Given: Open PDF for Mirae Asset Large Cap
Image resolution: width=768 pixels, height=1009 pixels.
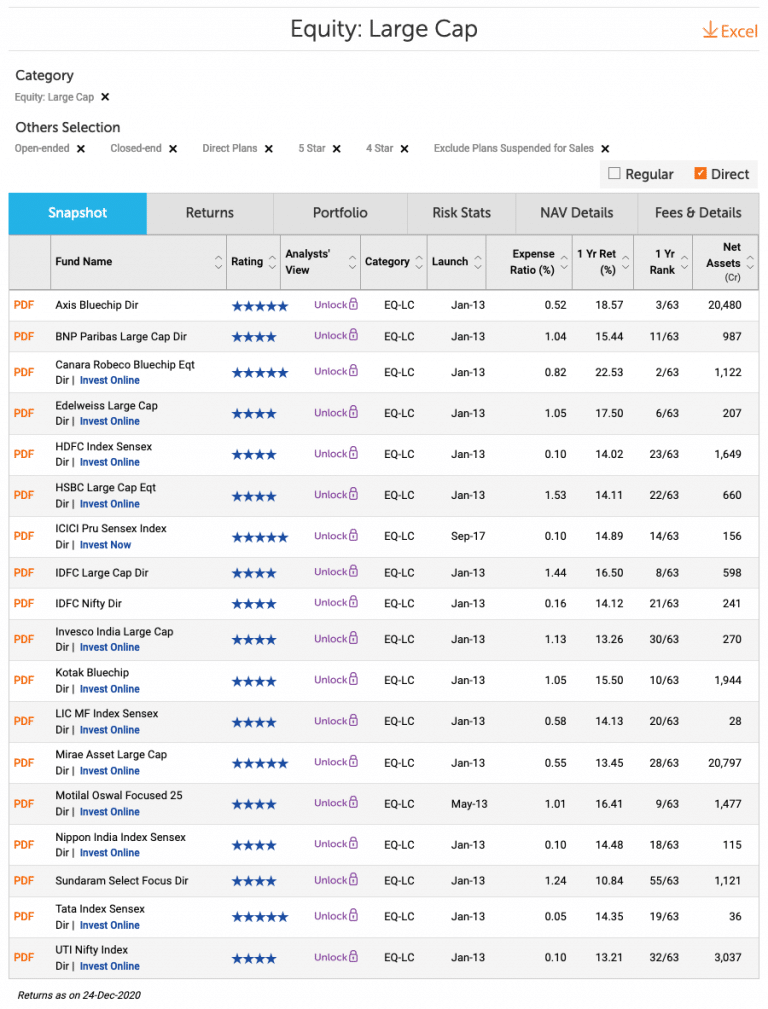Looking at the screenshot, I should point(24,763).
